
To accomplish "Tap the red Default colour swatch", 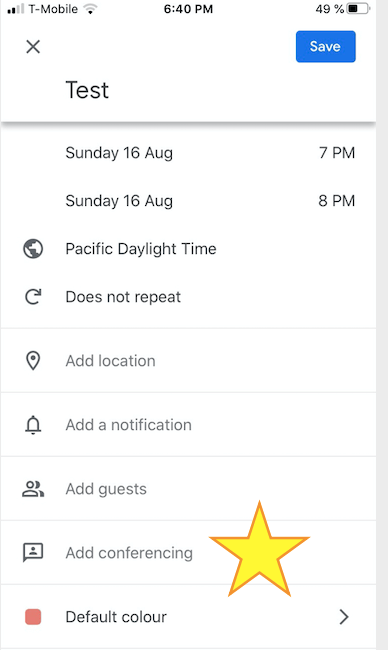I will (33, 616).
